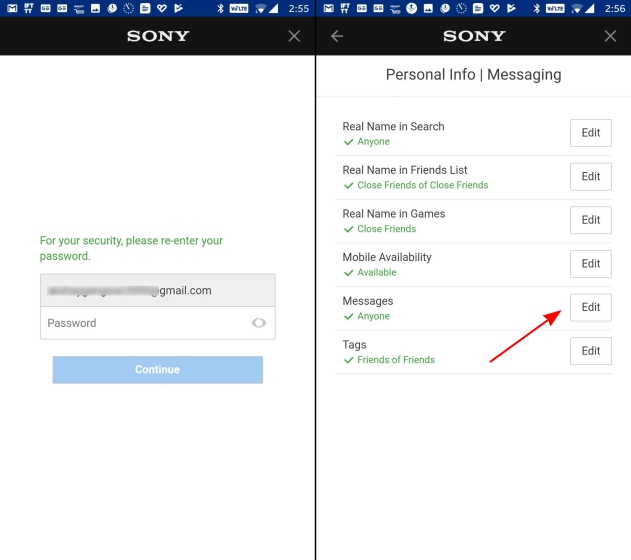Tap the Gmail notification icon on the left screen
The width and height of the screenshot is (631, 560).
[x=12, y=8]
